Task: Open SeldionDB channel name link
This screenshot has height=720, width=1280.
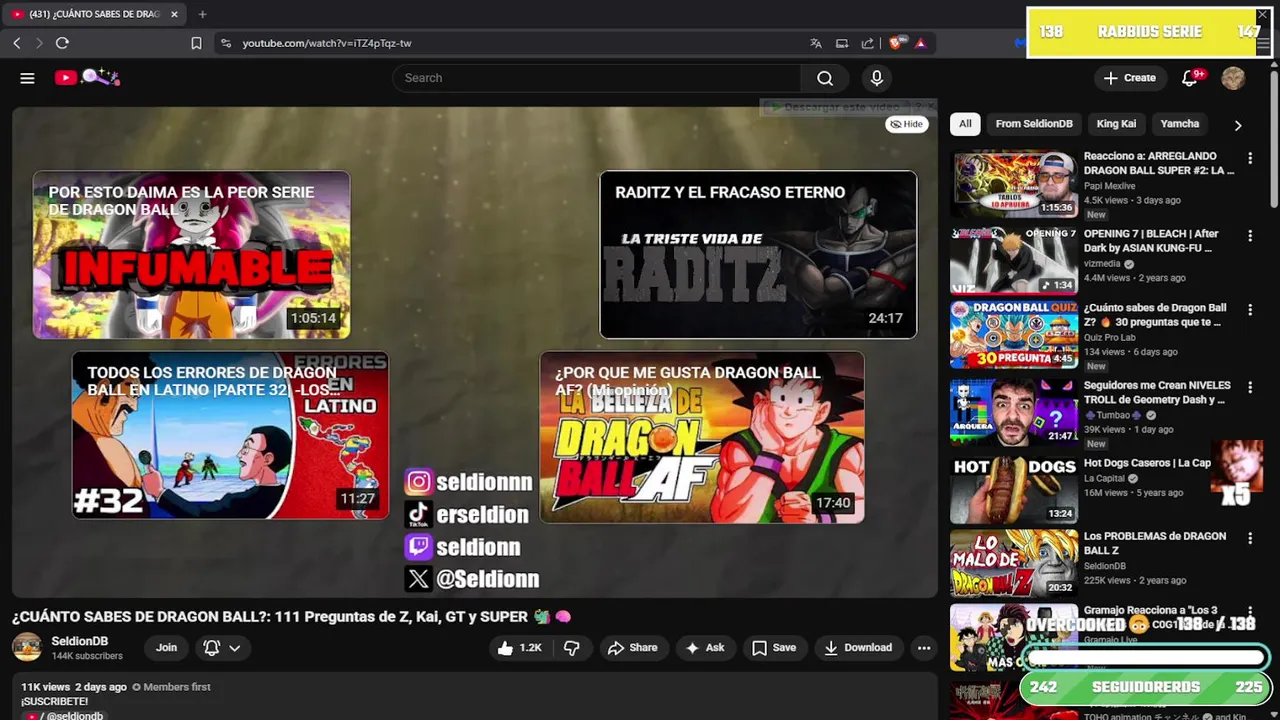Action: (x=80, y=641)
